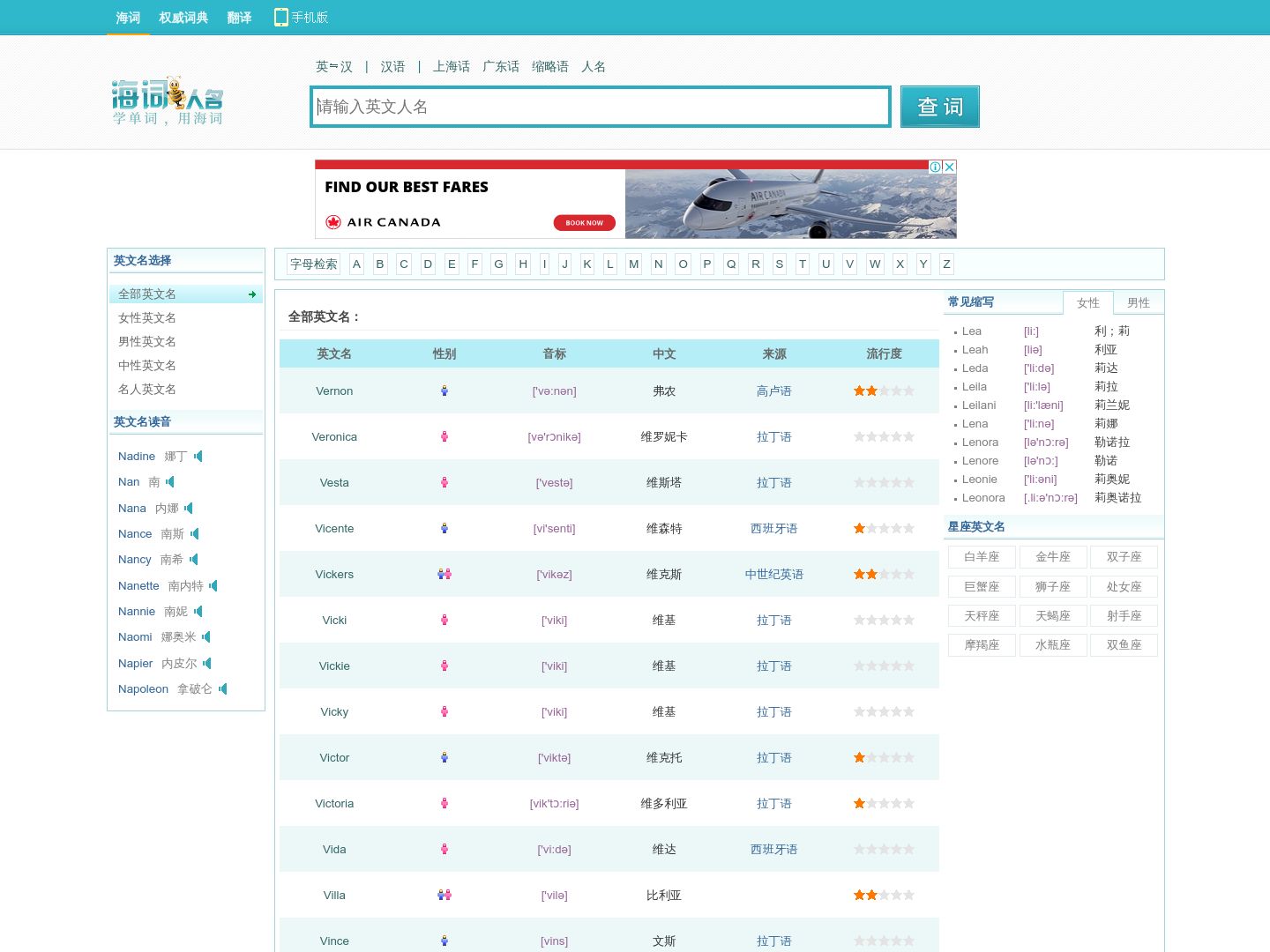The width and height of the screenshot is (1270, 952).
Task: Click 中世纪英语 origin for Vickers
Action: pos(773,574)
